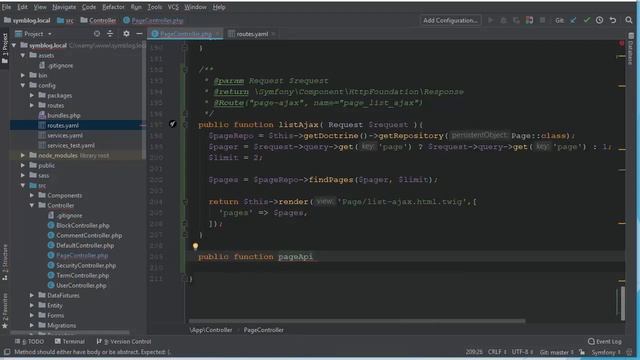This screenshot has height=360, width=640.
Task: Open Project panel settings gear
Action: click(126, 34)
